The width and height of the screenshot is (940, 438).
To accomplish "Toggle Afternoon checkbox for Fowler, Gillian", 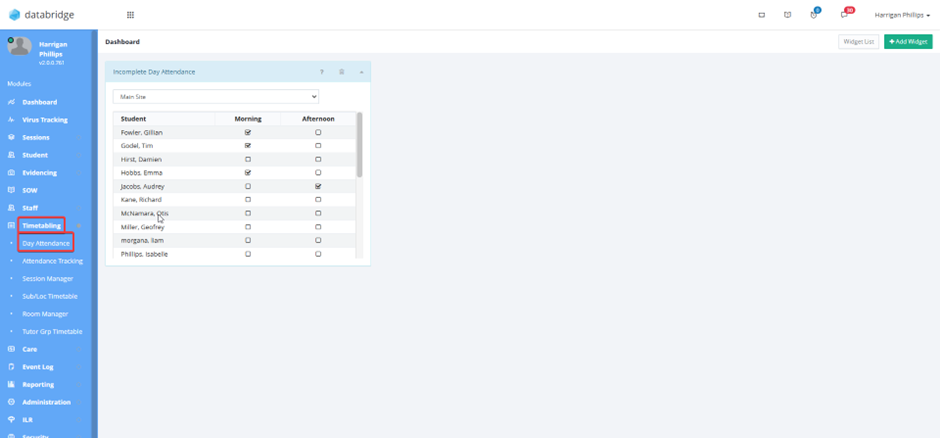I will tap(318, 132).
